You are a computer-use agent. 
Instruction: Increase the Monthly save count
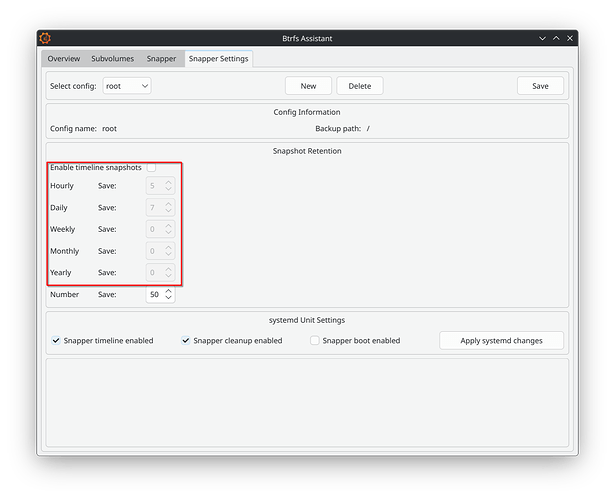click(x=169, y=247)
